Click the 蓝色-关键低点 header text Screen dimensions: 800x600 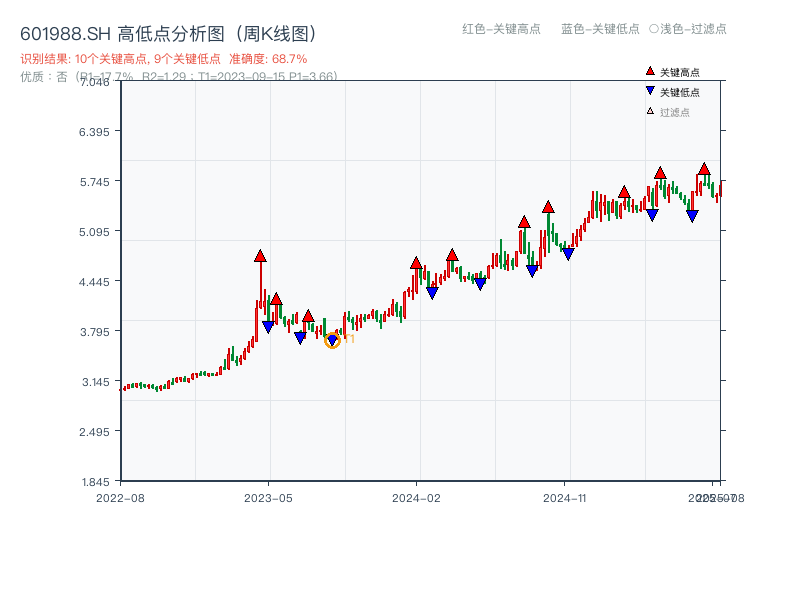(x=600, y=29)
